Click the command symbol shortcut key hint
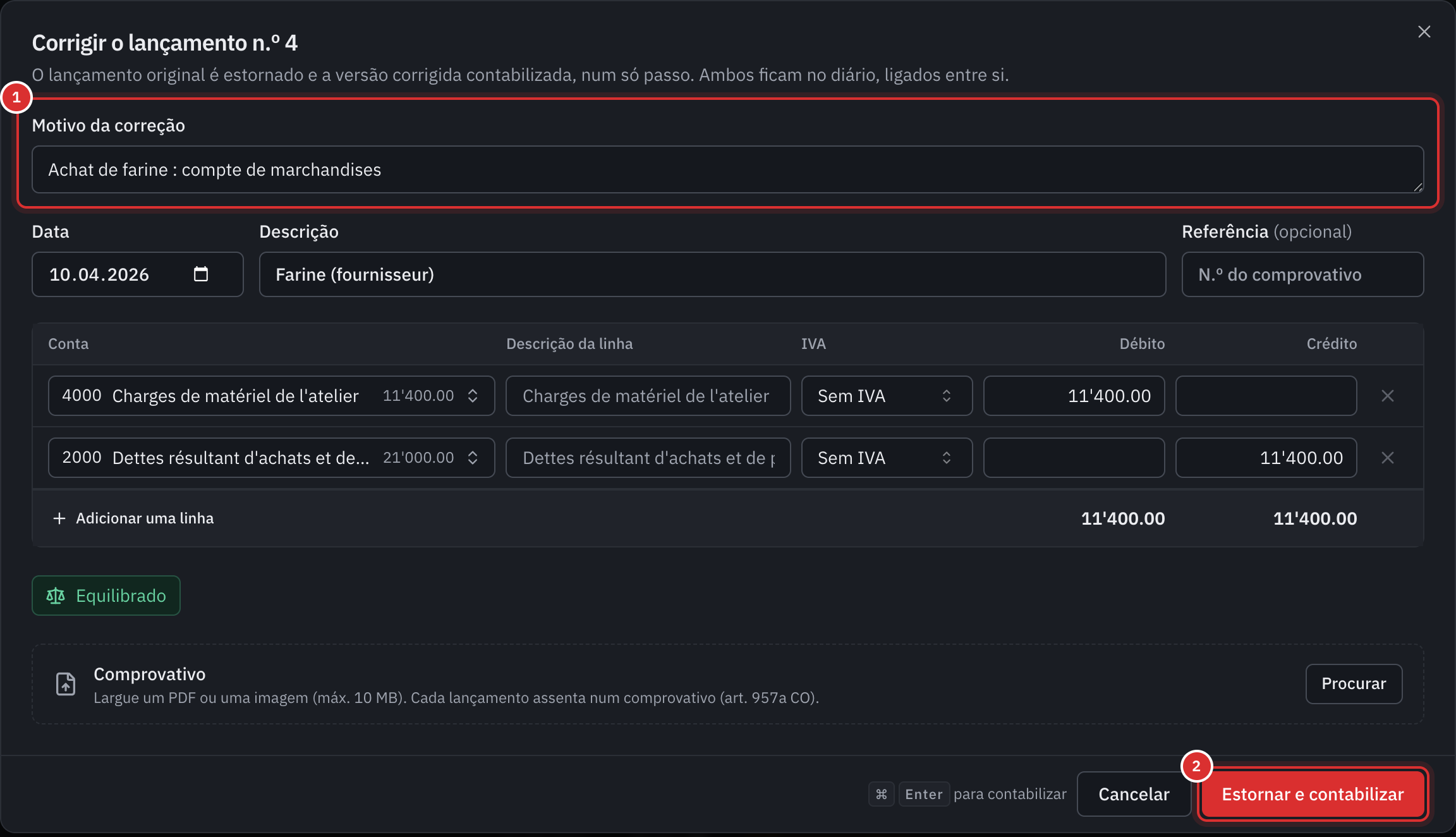This screenshot has height=837, width=1456. 881,794
